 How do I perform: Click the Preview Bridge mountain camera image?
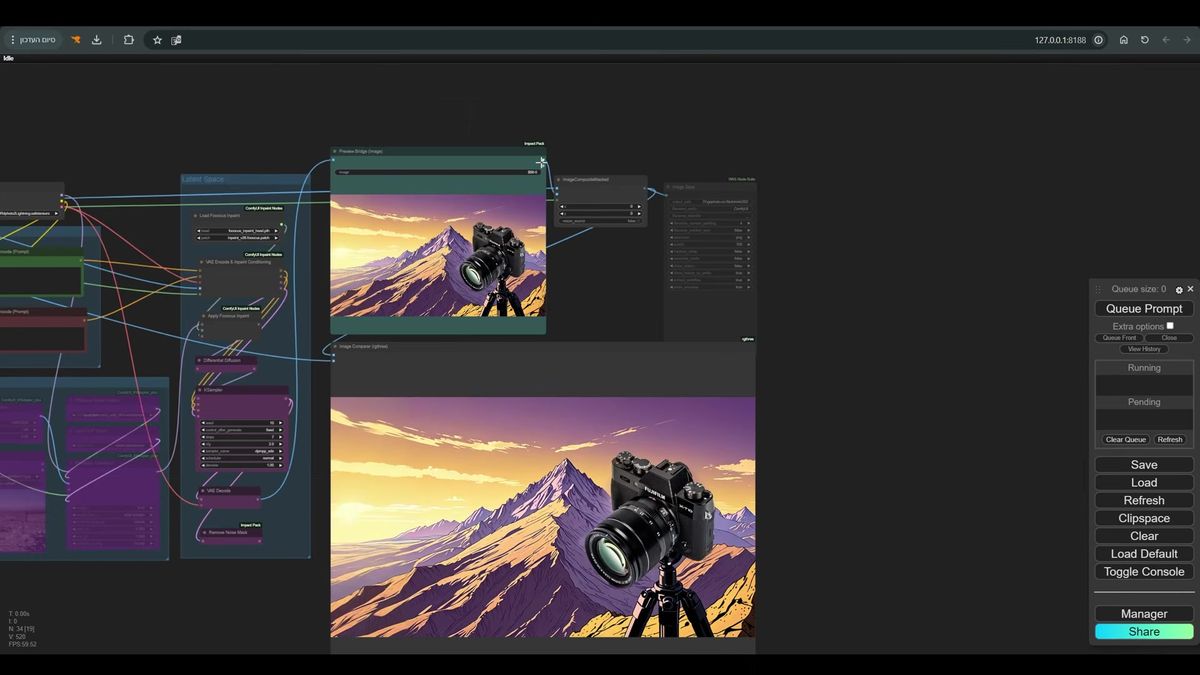(438, 255)
